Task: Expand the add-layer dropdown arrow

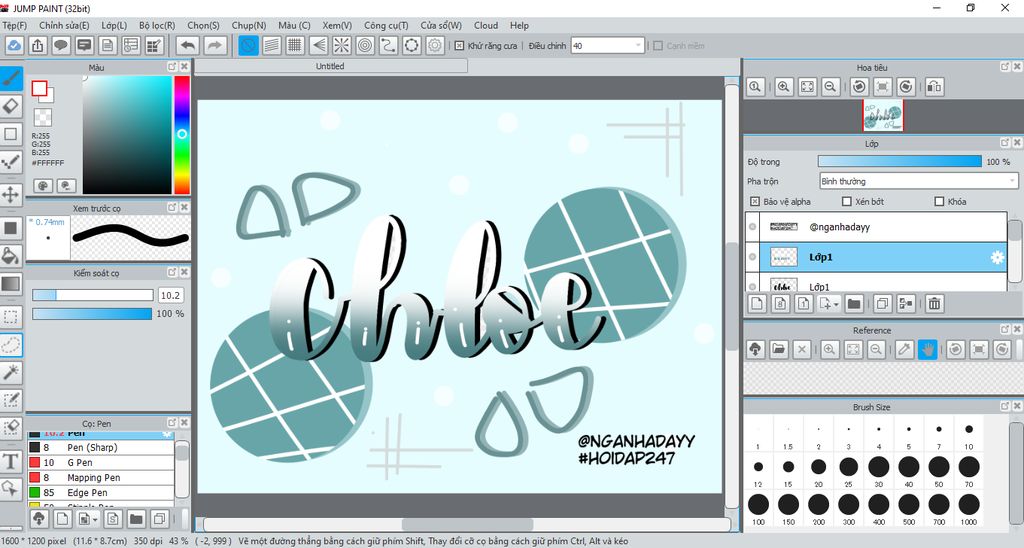Action: coord(836,304)
